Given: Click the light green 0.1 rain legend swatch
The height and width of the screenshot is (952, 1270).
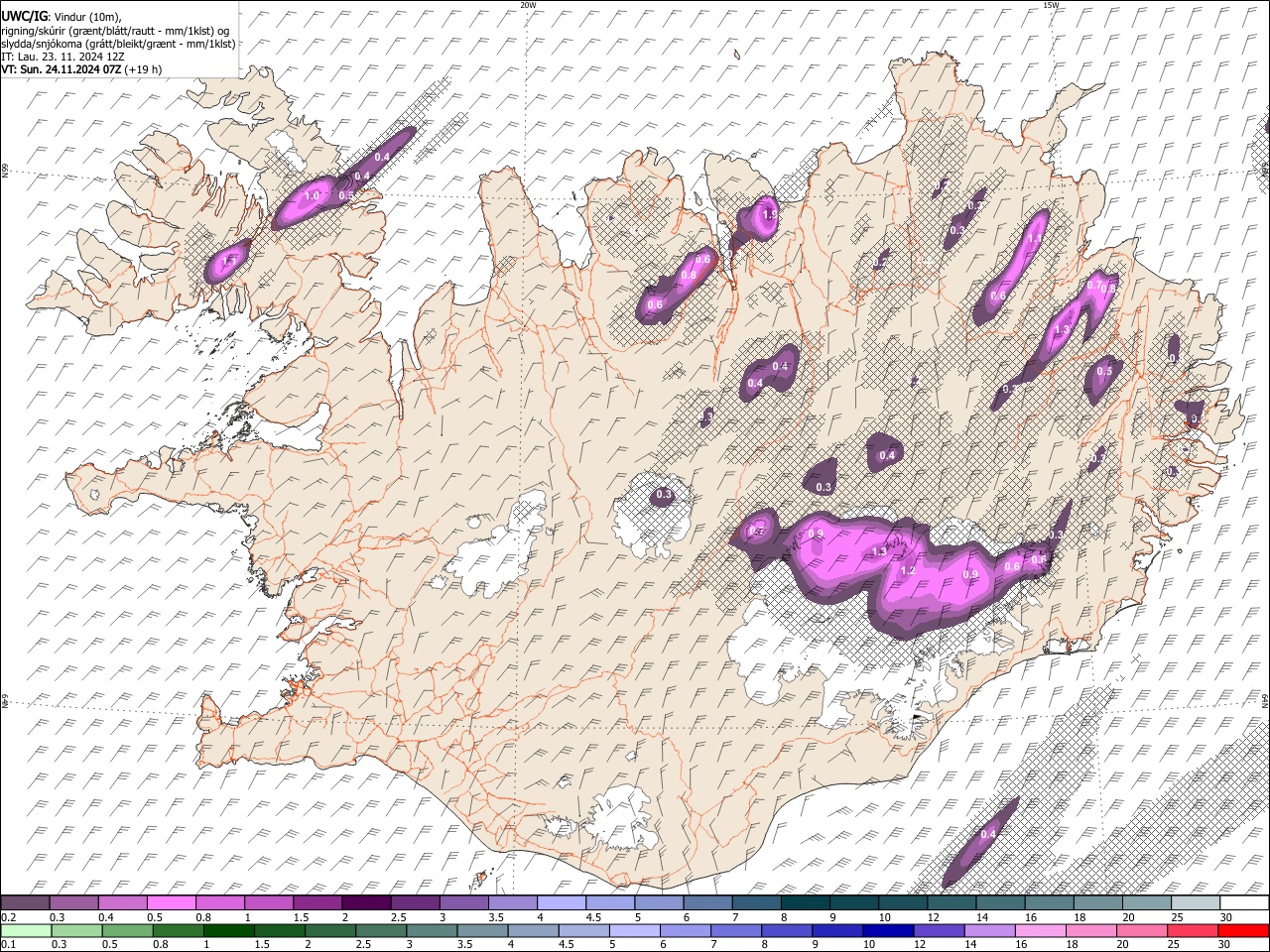Looking at the screenshot, I should coord(26,930).
